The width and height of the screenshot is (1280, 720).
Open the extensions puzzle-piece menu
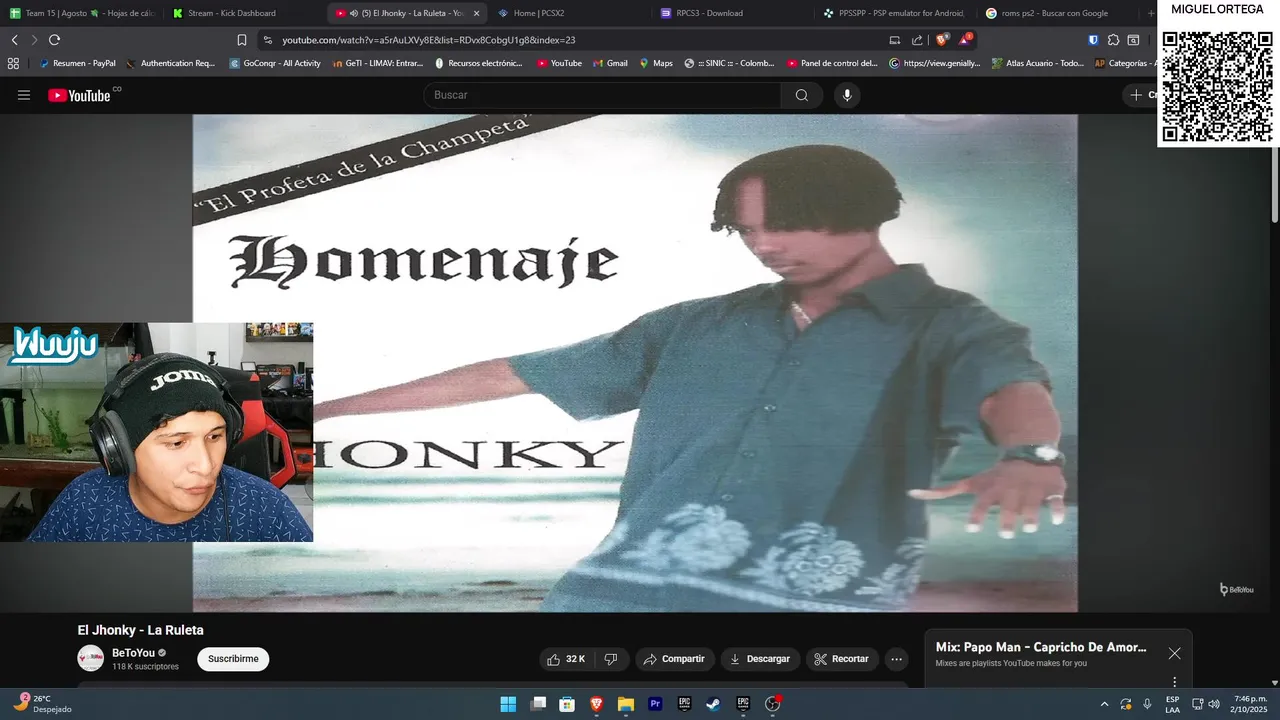click(1113, 40)
